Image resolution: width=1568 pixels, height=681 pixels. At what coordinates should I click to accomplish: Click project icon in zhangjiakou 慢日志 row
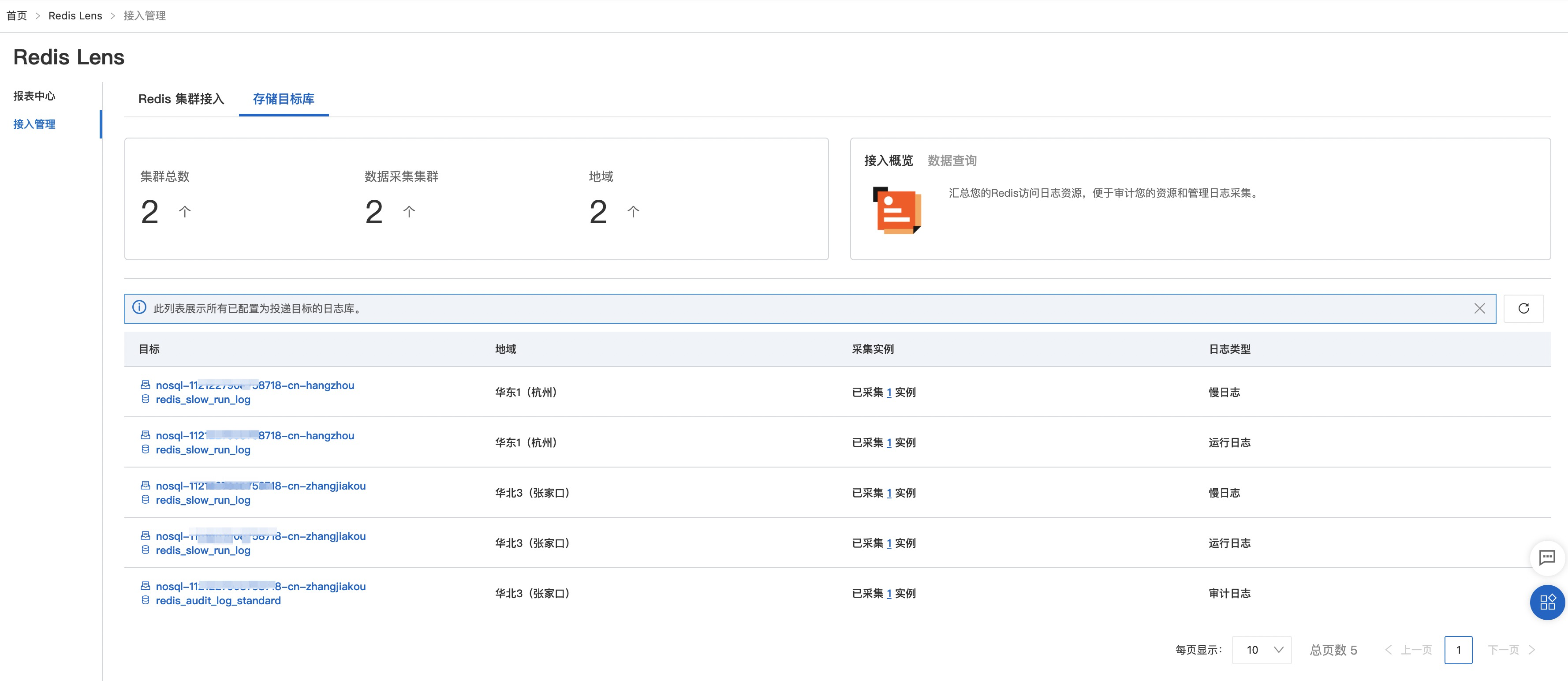[x=146, y=486]
